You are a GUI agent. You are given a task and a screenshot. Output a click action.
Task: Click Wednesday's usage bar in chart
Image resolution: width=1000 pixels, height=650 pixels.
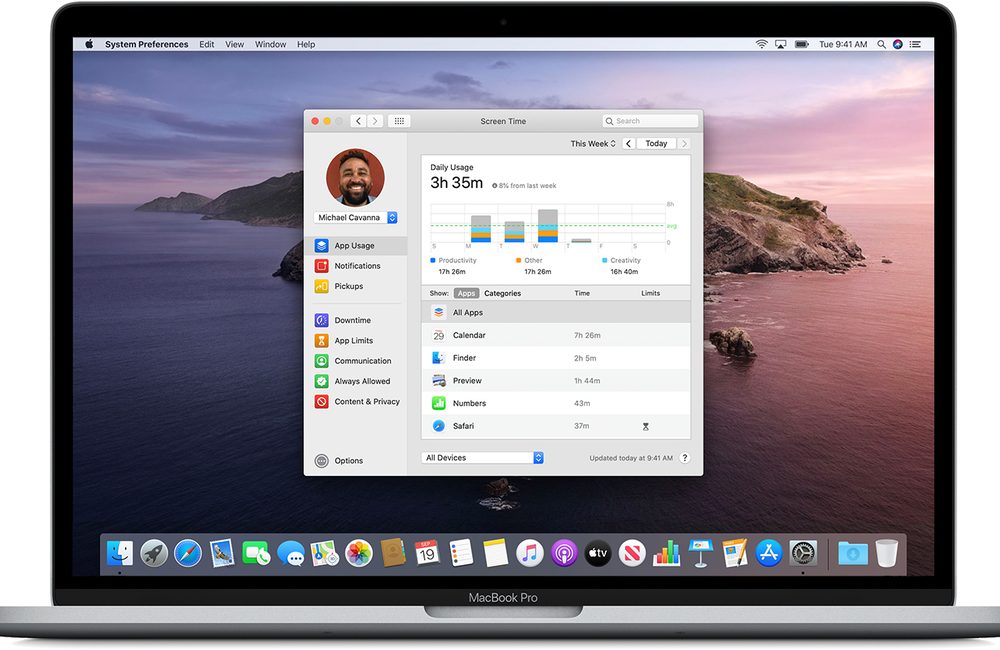coord(548,226)
